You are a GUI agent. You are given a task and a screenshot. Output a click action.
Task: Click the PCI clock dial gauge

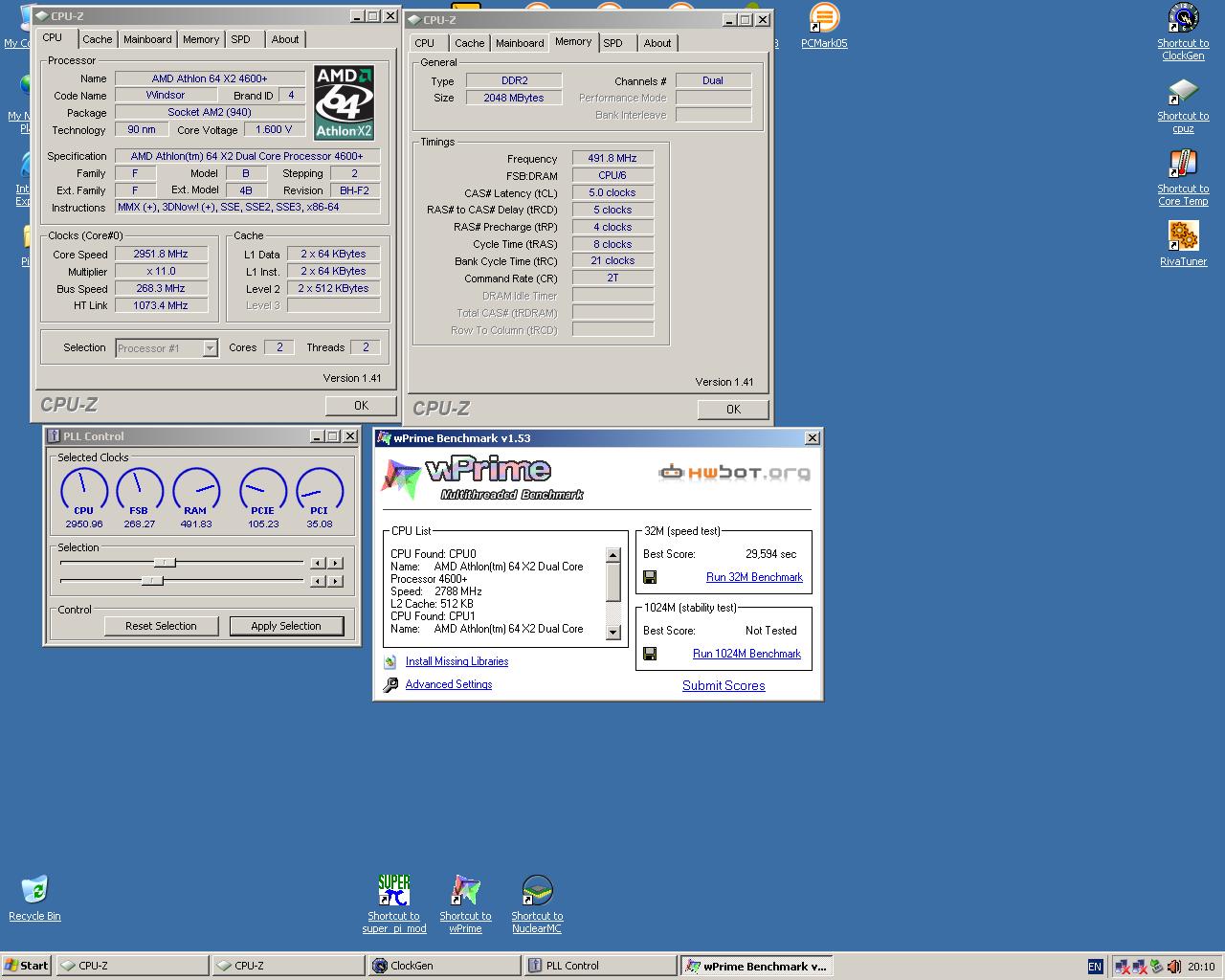point(320,490)
